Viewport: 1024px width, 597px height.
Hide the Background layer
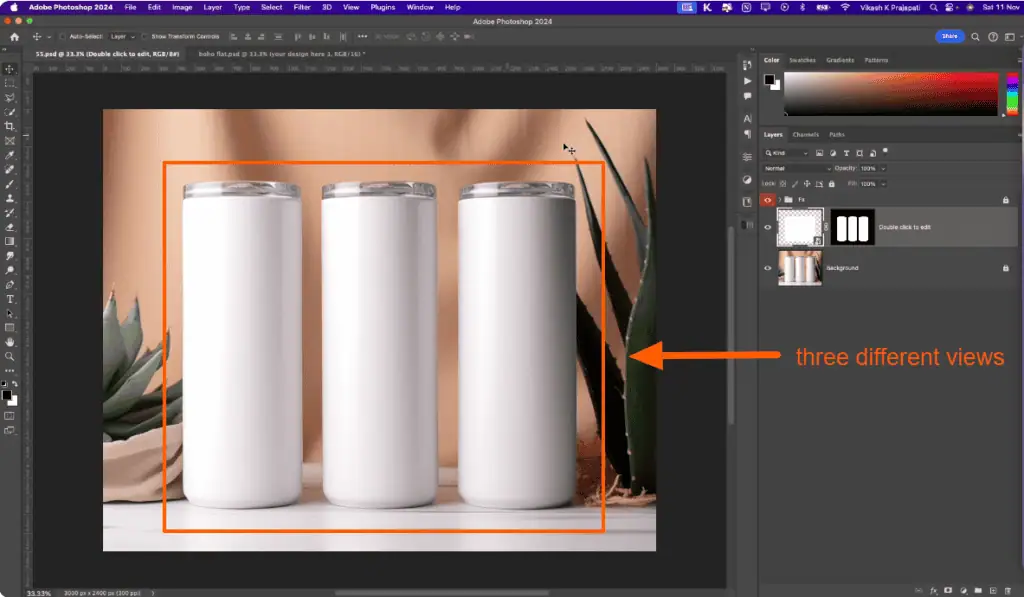pos(768,268)
